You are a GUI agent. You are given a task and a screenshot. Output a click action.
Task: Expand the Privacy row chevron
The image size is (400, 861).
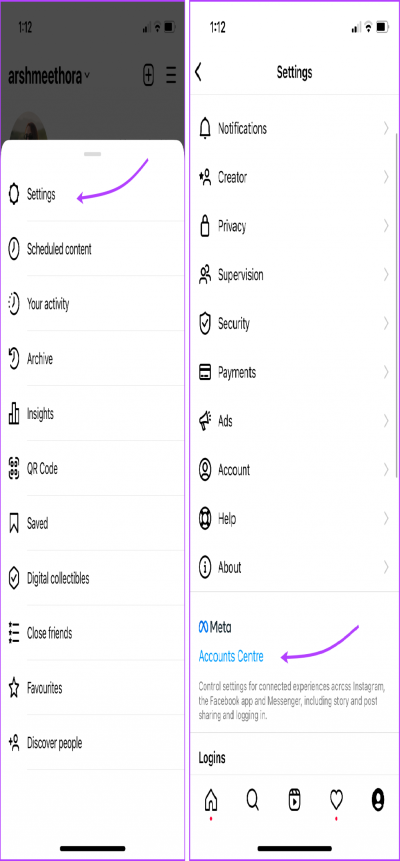386,226
